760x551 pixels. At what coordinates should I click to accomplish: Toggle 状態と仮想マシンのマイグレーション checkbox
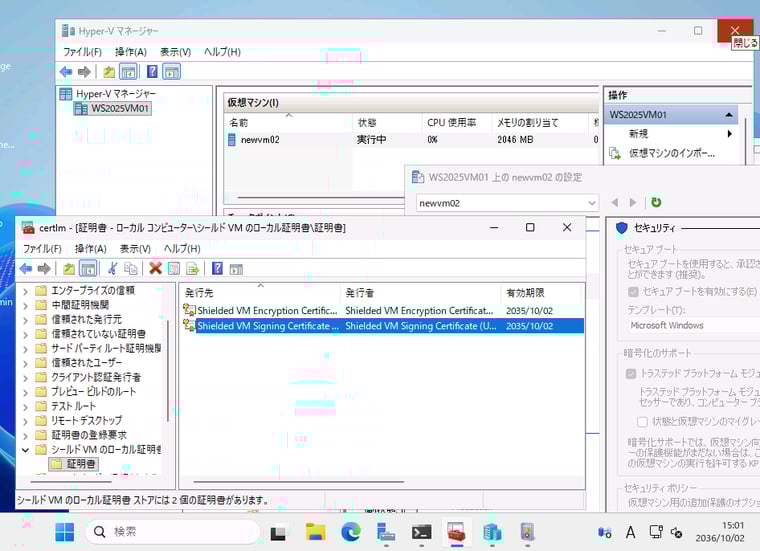pyautogui.click(x=642, y=422)
